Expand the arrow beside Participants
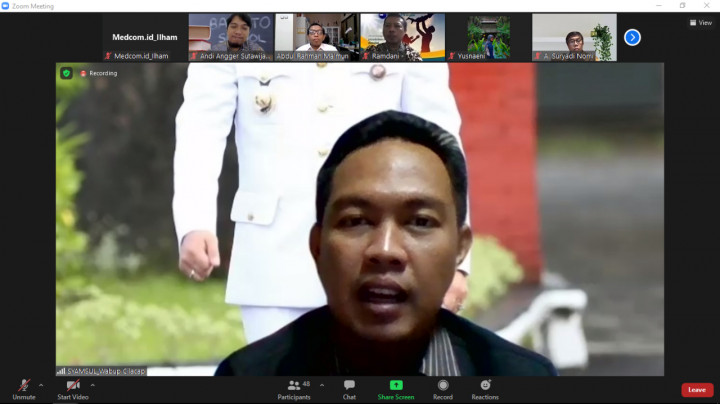The height and width of the screenshot is (404, 720). [x=322, y=384]
